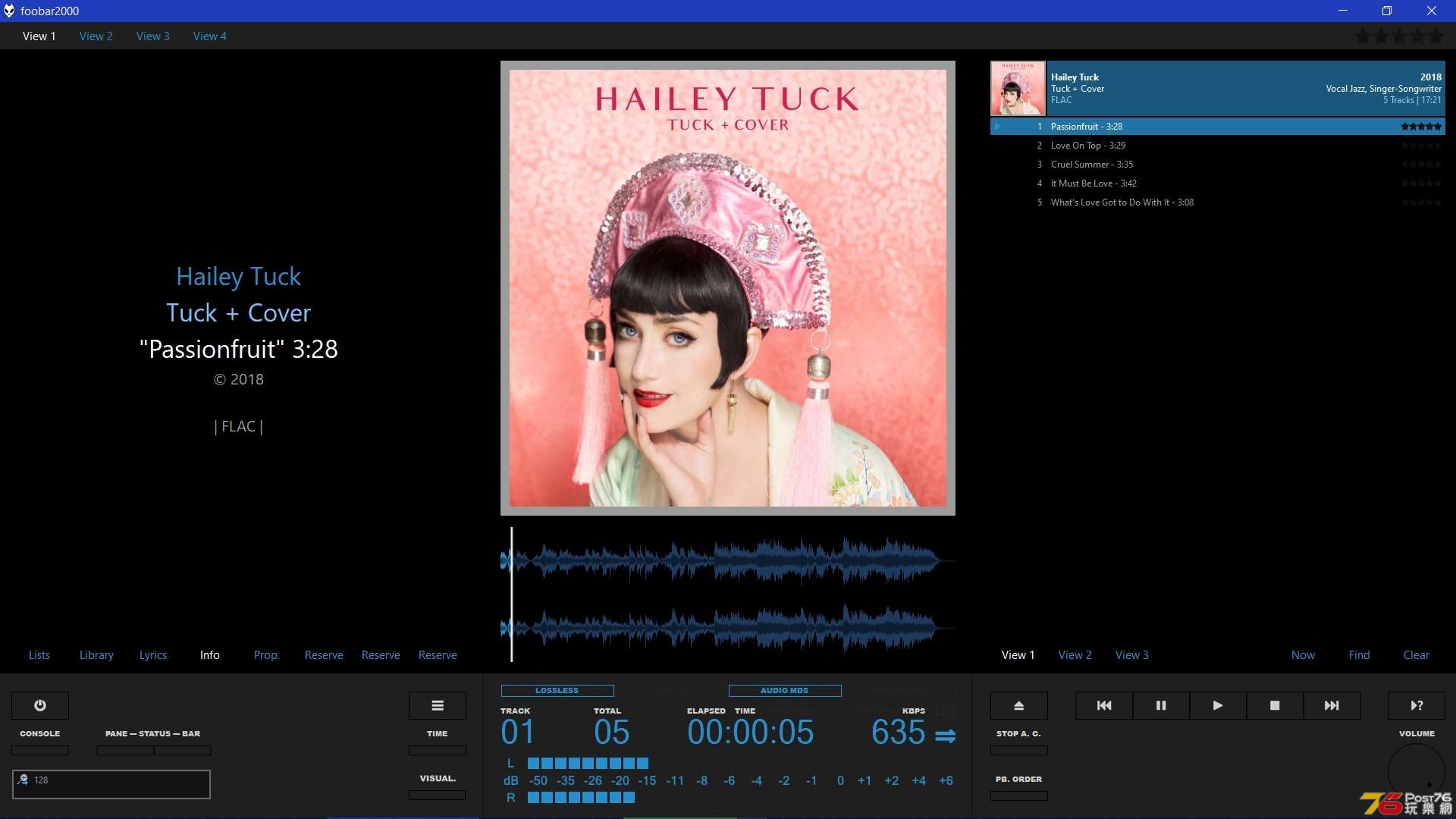This screenshot has width=1456, height=819.
Task: Click the total tracks readout 05
Action: [611, 733]
